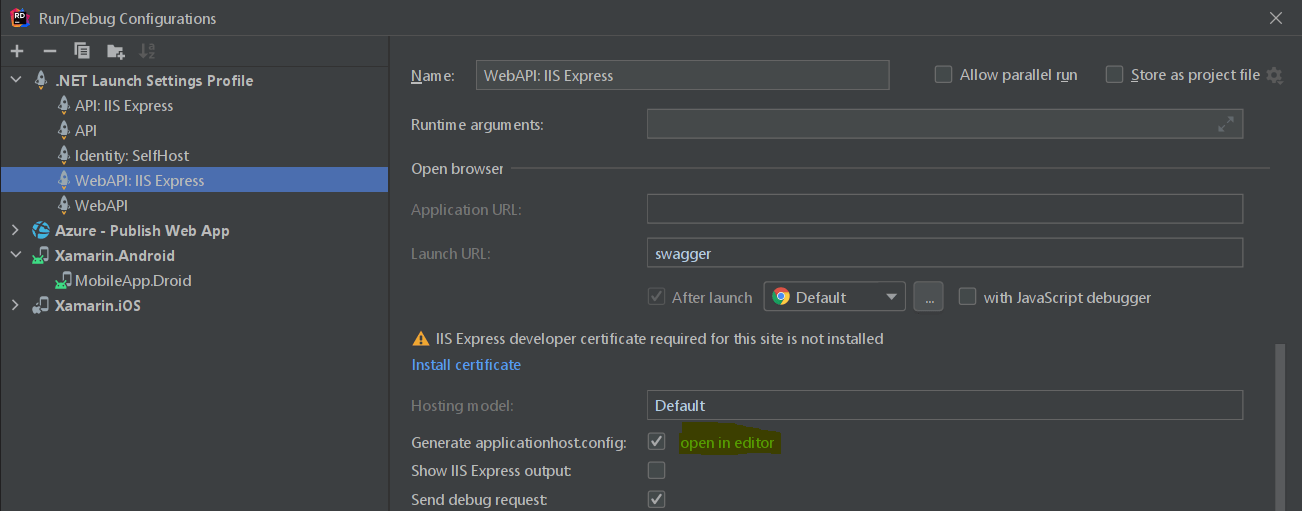Enable Allow parallel run
1302x511 pixels.
pos(943,74)
